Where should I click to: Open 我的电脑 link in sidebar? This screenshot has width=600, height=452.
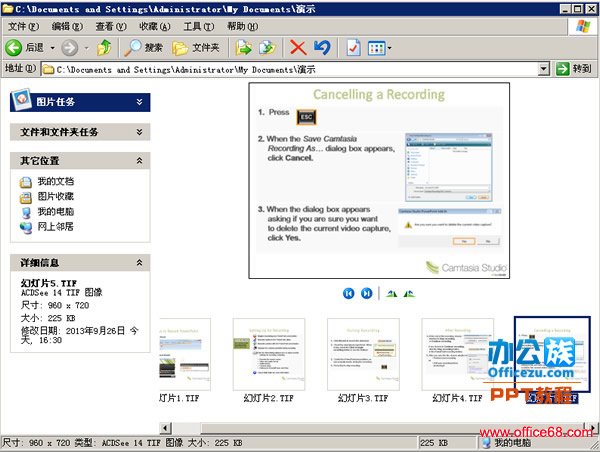[x=56, y=212]
